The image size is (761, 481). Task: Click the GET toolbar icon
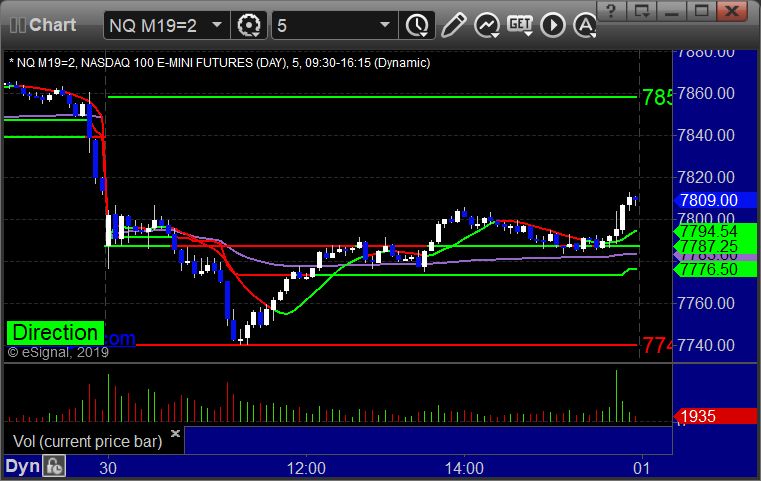pyautogui.click(x=520, y=25)
